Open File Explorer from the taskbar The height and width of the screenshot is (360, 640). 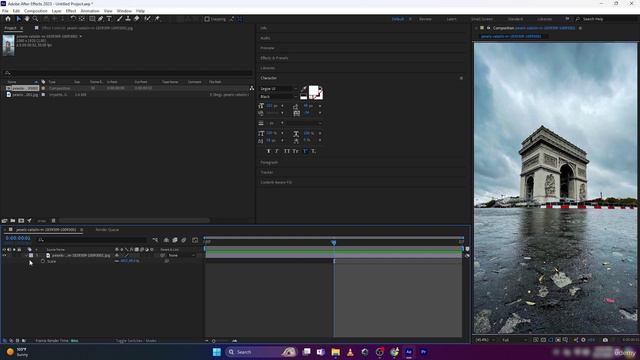(x=336, y=352)
